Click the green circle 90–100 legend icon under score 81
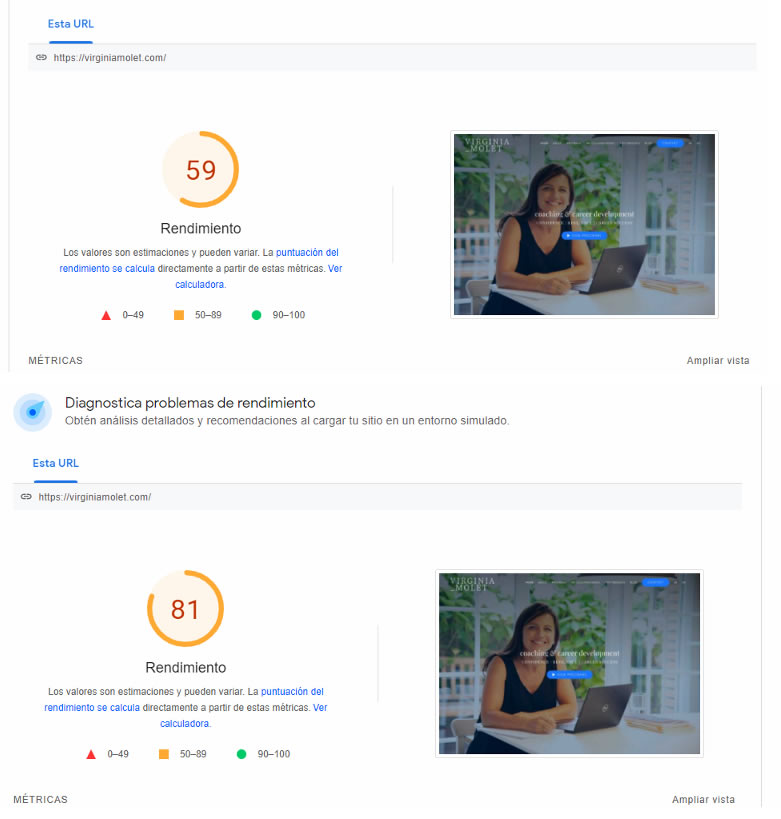This screenshot has height=819, width=781. [241, 754]
